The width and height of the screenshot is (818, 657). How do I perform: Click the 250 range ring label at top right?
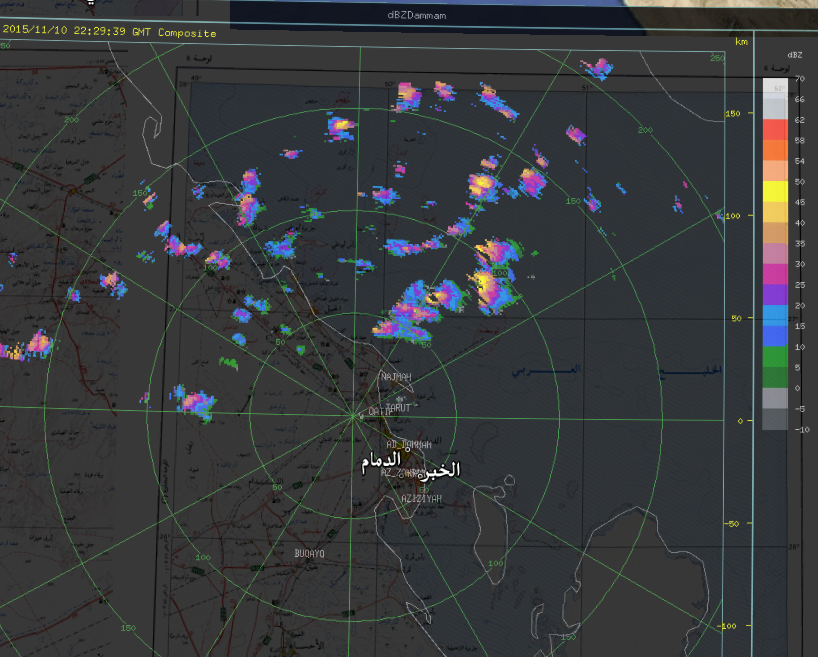(717, 58)
